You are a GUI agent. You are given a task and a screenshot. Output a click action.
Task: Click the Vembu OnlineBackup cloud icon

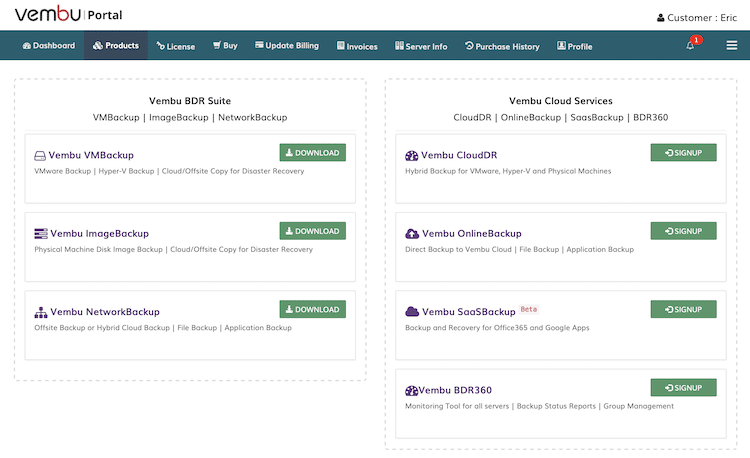click(x=411, y=234)
